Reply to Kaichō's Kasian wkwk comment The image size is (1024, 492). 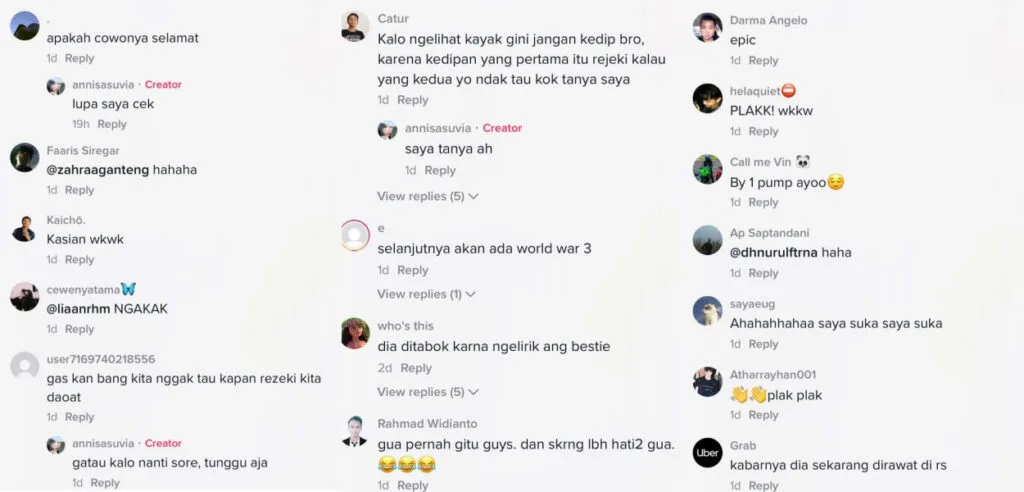click(80, 259)
